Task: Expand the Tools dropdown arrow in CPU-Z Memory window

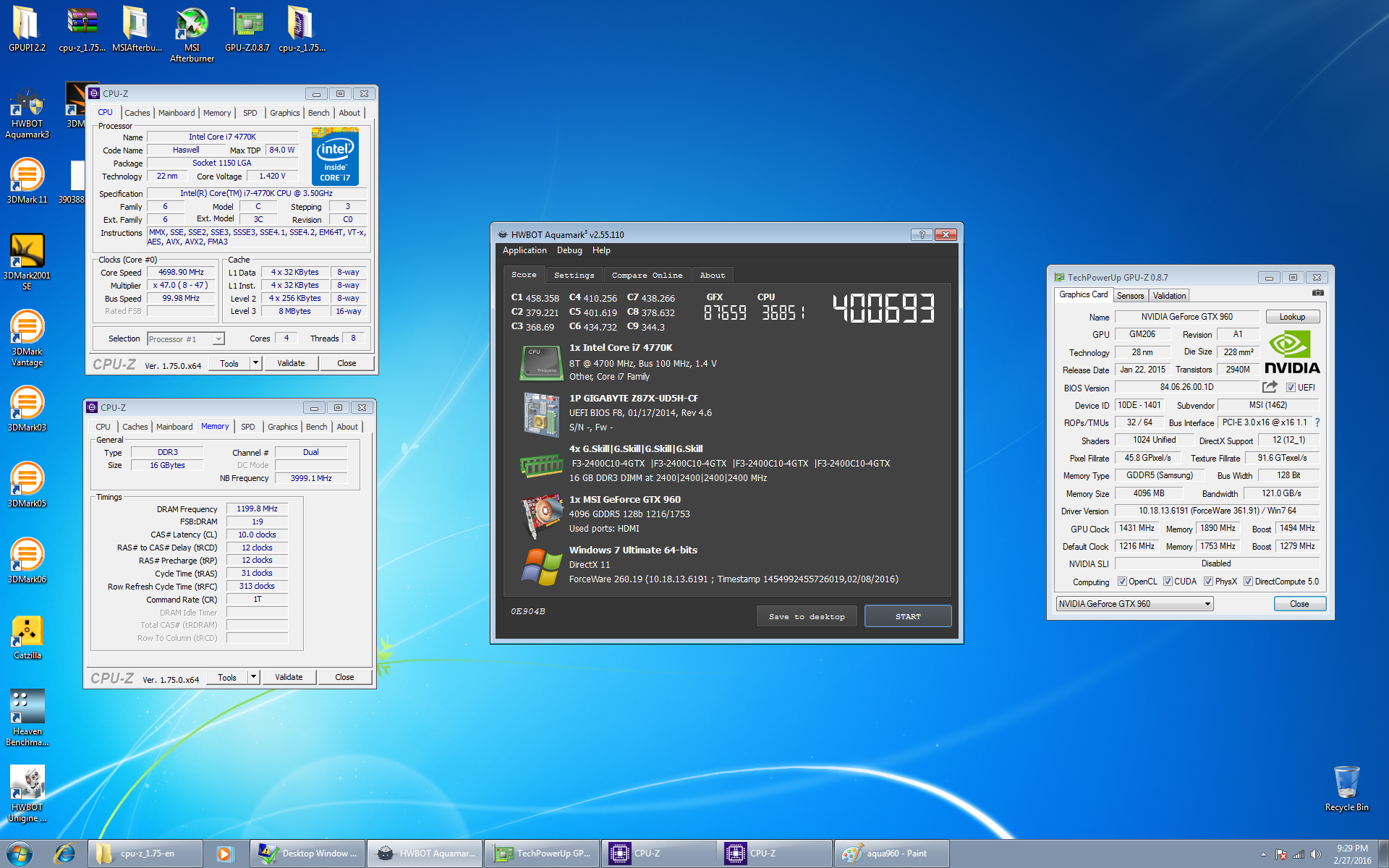Action: pos(253,677)
